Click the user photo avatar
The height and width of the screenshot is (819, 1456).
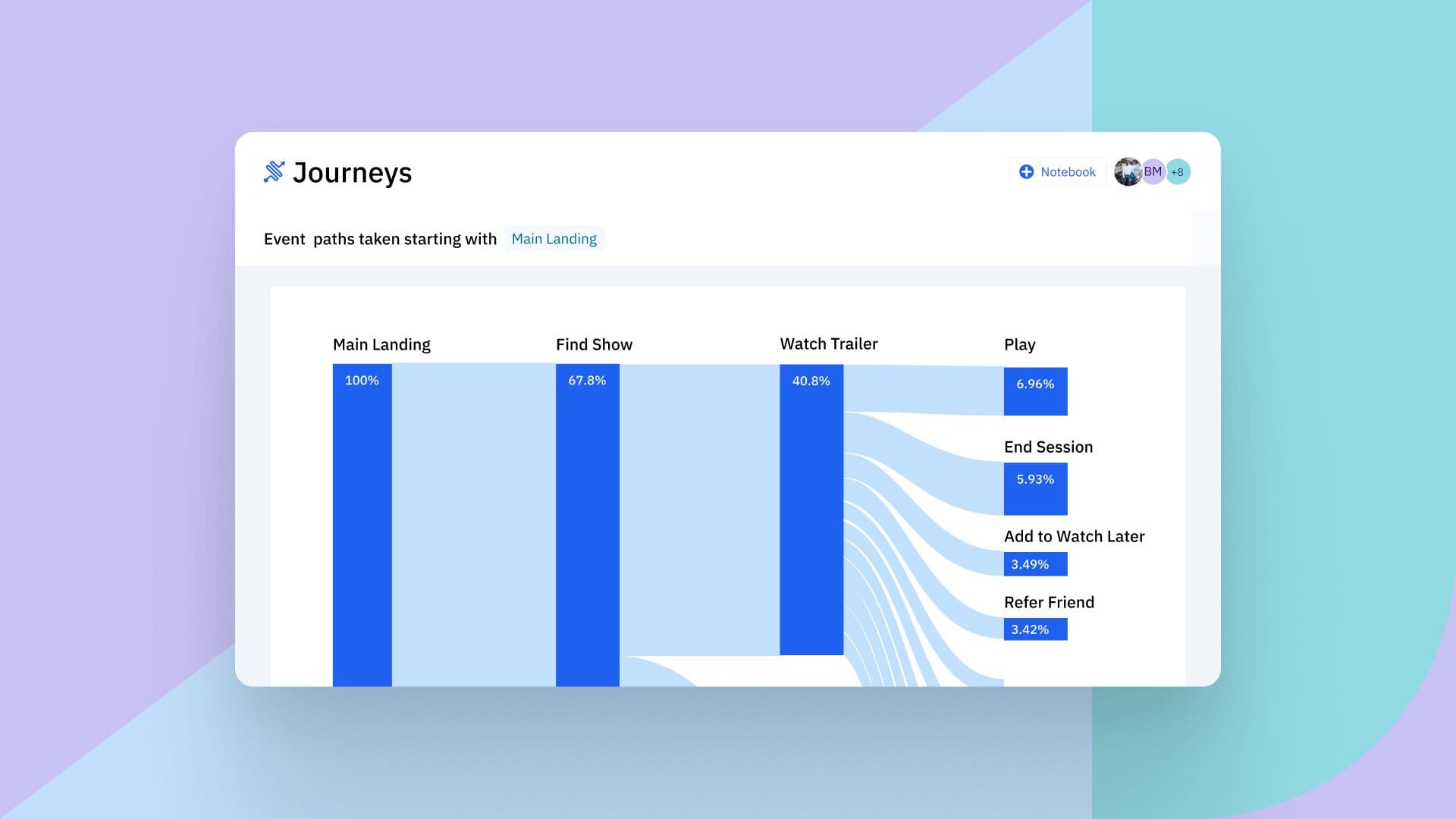point(1126,172)
